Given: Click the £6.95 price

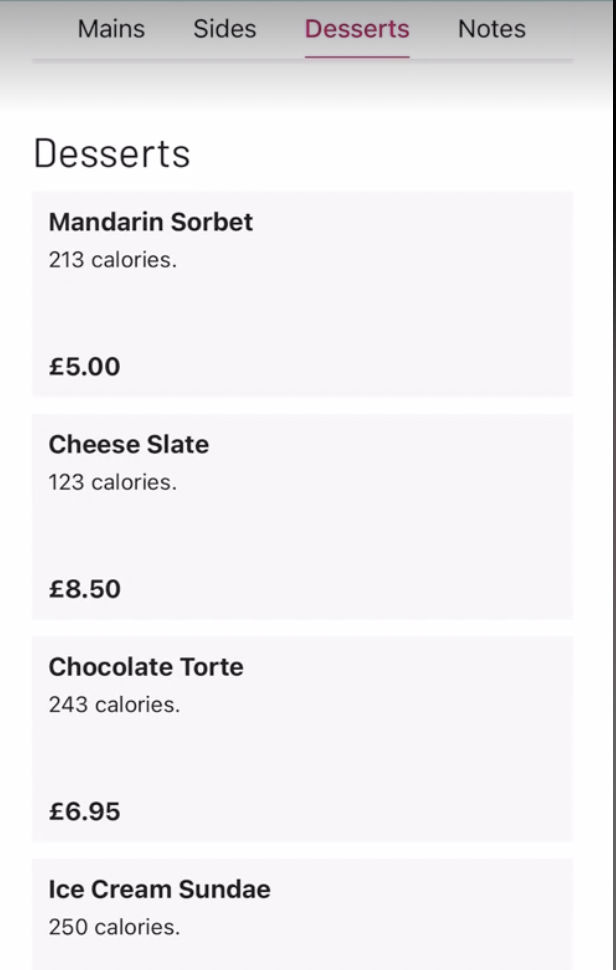Looking at the screenshot, I should click(x=85, y=811).
